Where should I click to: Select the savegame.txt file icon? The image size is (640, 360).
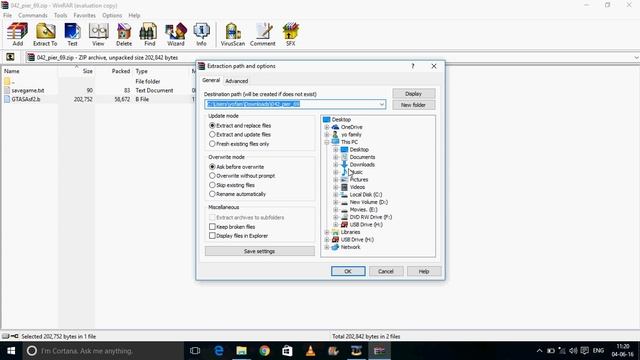pyautogui.click(x=7, y=90)
